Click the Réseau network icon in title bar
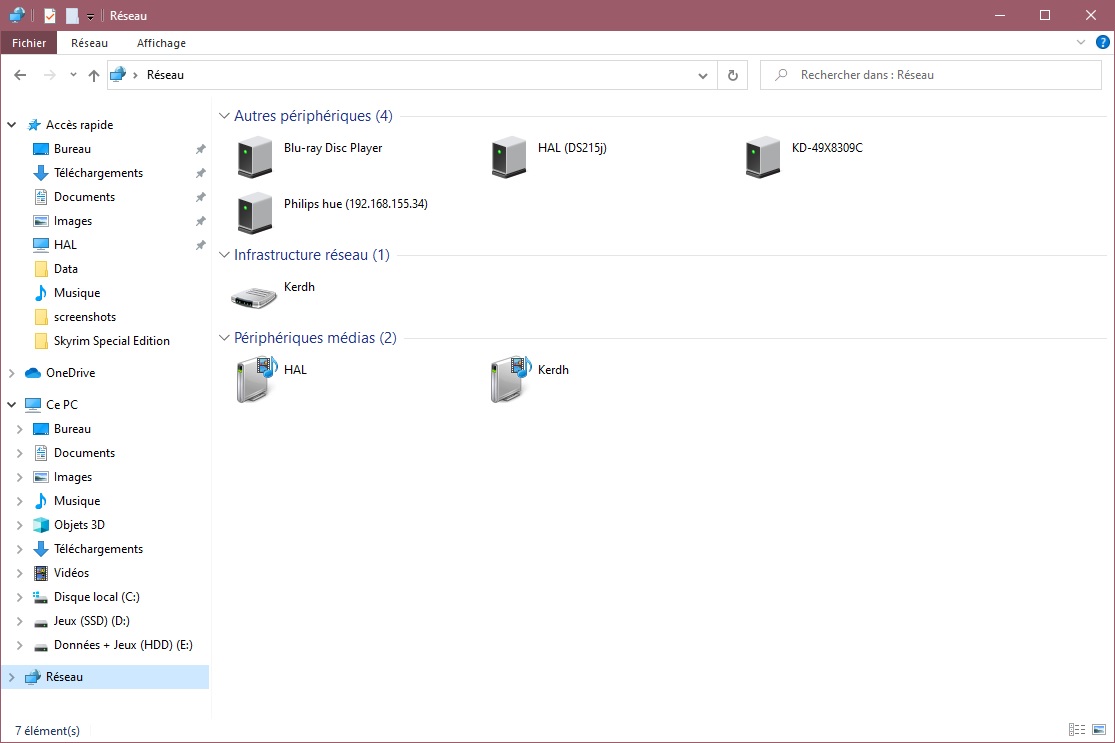This screenshot has width=1115, height=743. tap(17, 16)
